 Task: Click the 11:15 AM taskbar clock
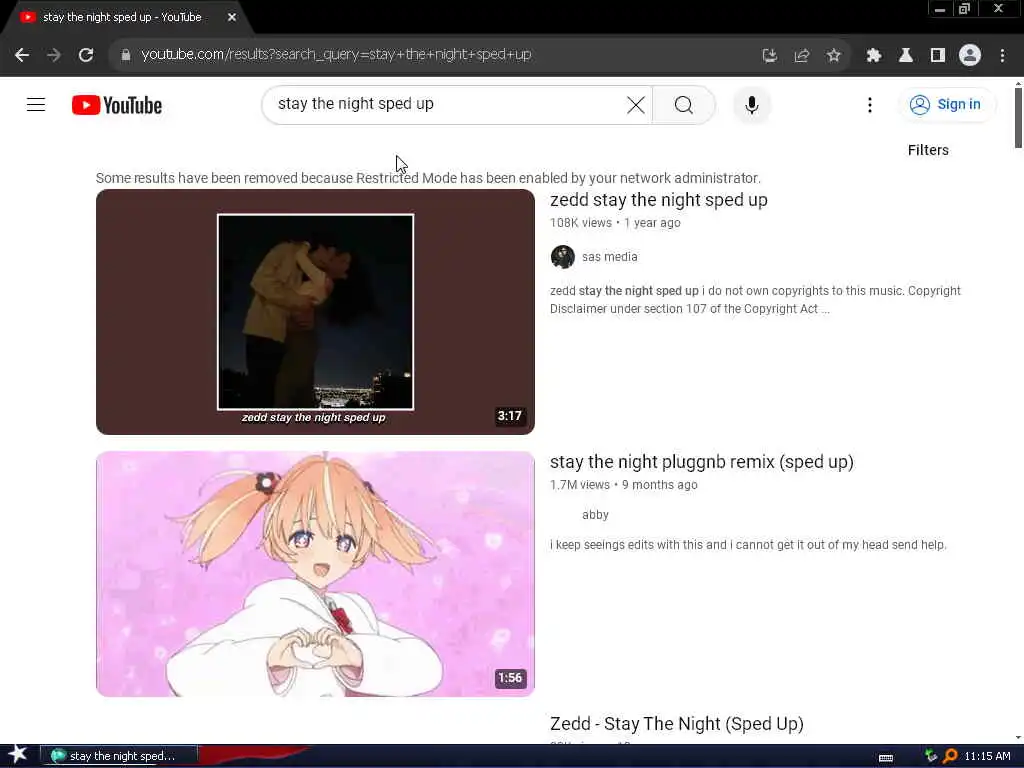click(x=987, y=756)
